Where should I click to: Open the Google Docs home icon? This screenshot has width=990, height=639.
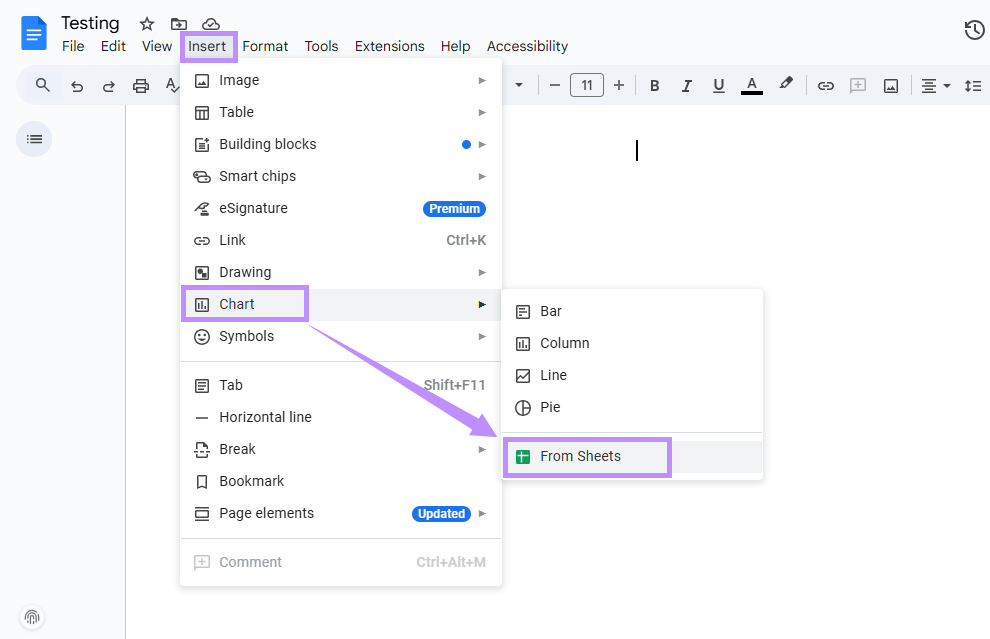(33, 33)
